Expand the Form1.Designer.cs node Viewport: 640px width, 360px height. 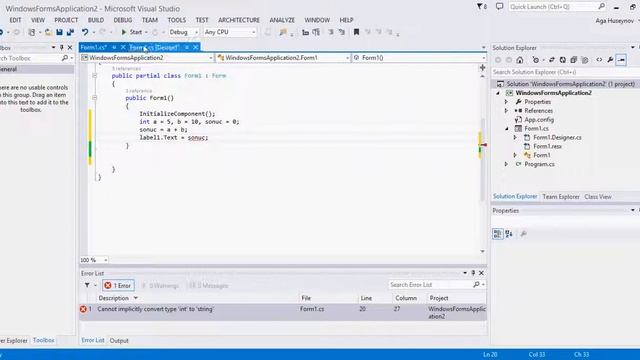(x=515, y=138)
